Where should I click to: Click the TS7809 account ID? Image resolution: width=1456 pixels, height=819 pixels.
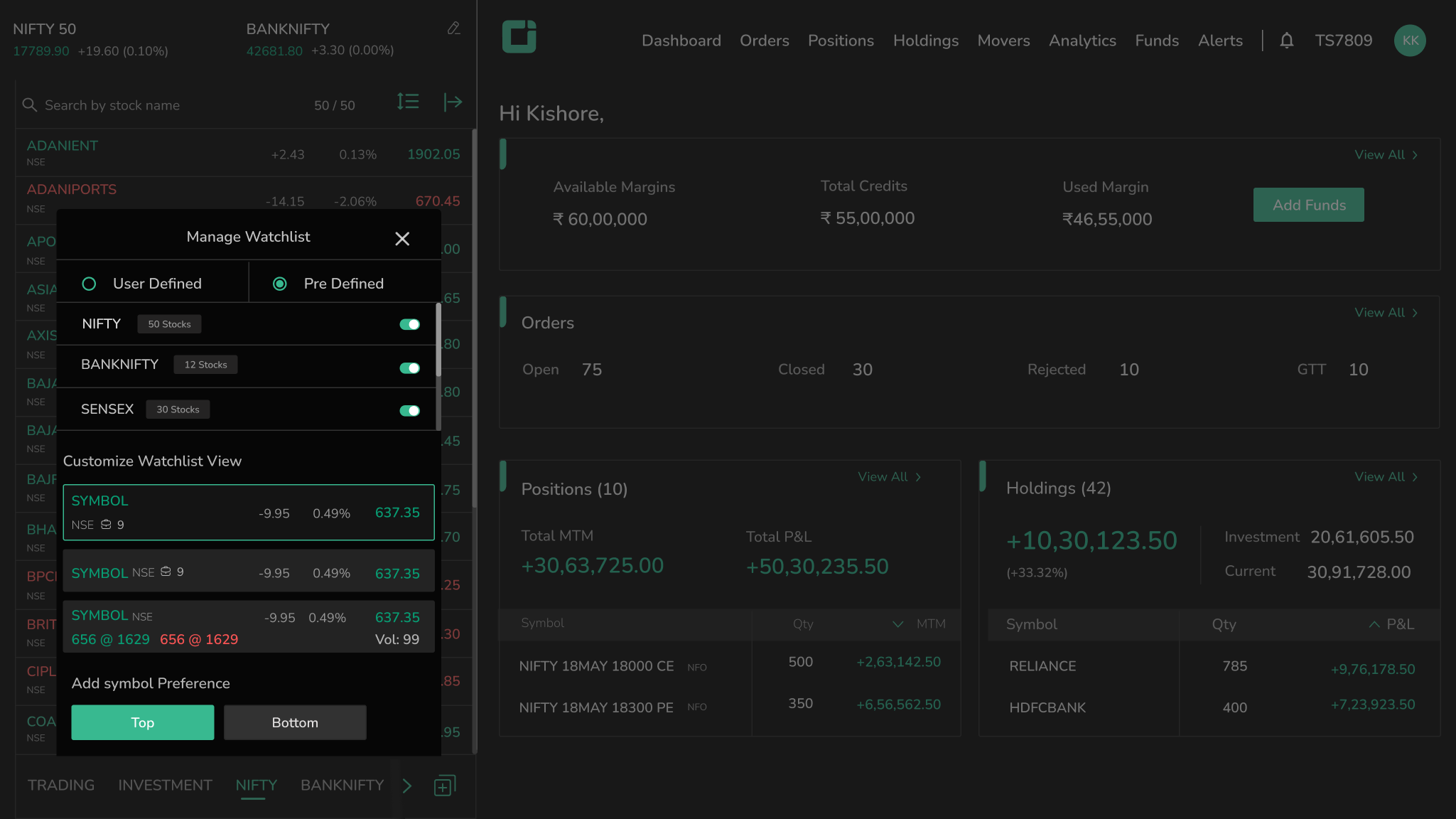point(1343,41)
